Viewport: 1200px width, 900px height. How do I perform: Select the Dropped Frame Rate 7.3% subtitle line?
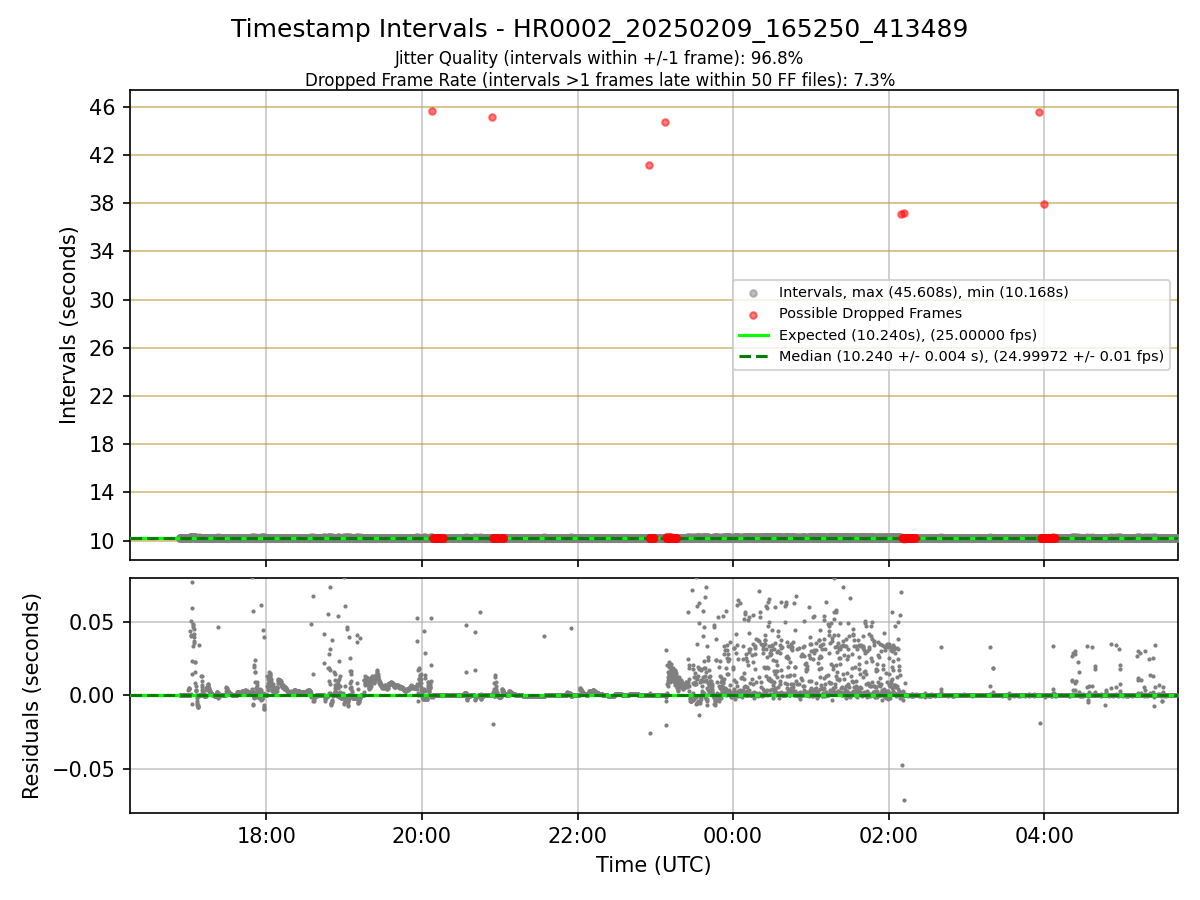pos(599,80)
